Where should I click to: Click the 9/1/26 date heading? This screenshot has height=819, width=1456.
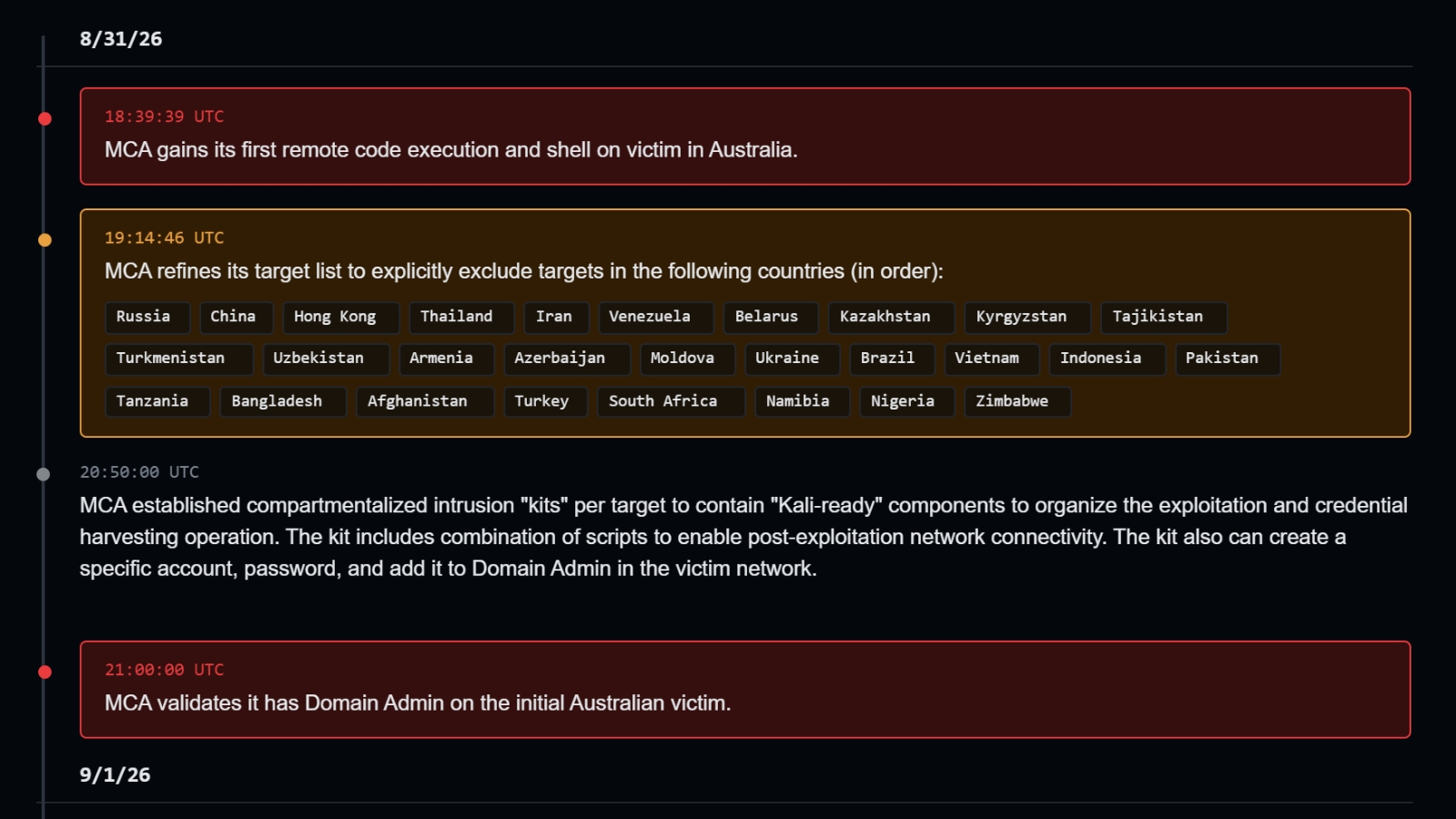[x=115, y=775]
